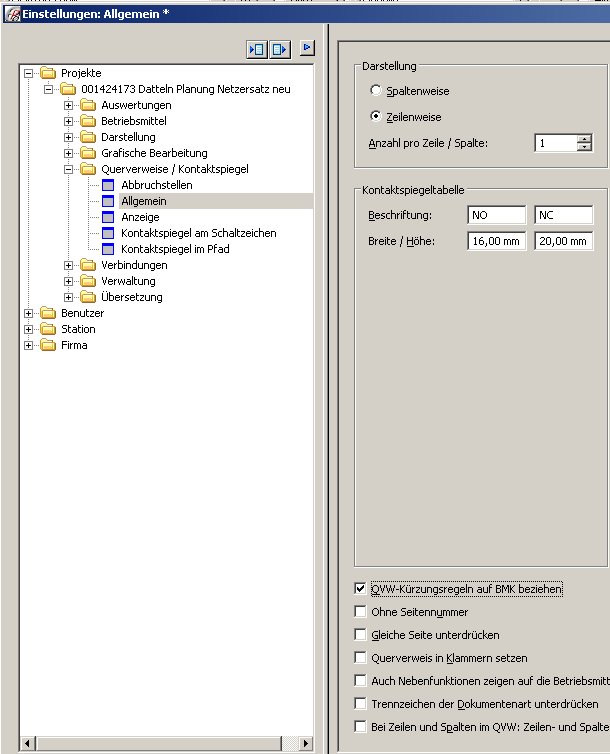The width and height of the screenshot is (610, 754).
Task: Uncheck QVW-Kürzungsregeln auf BMK beziehen
Action: (x=360, y=588)
